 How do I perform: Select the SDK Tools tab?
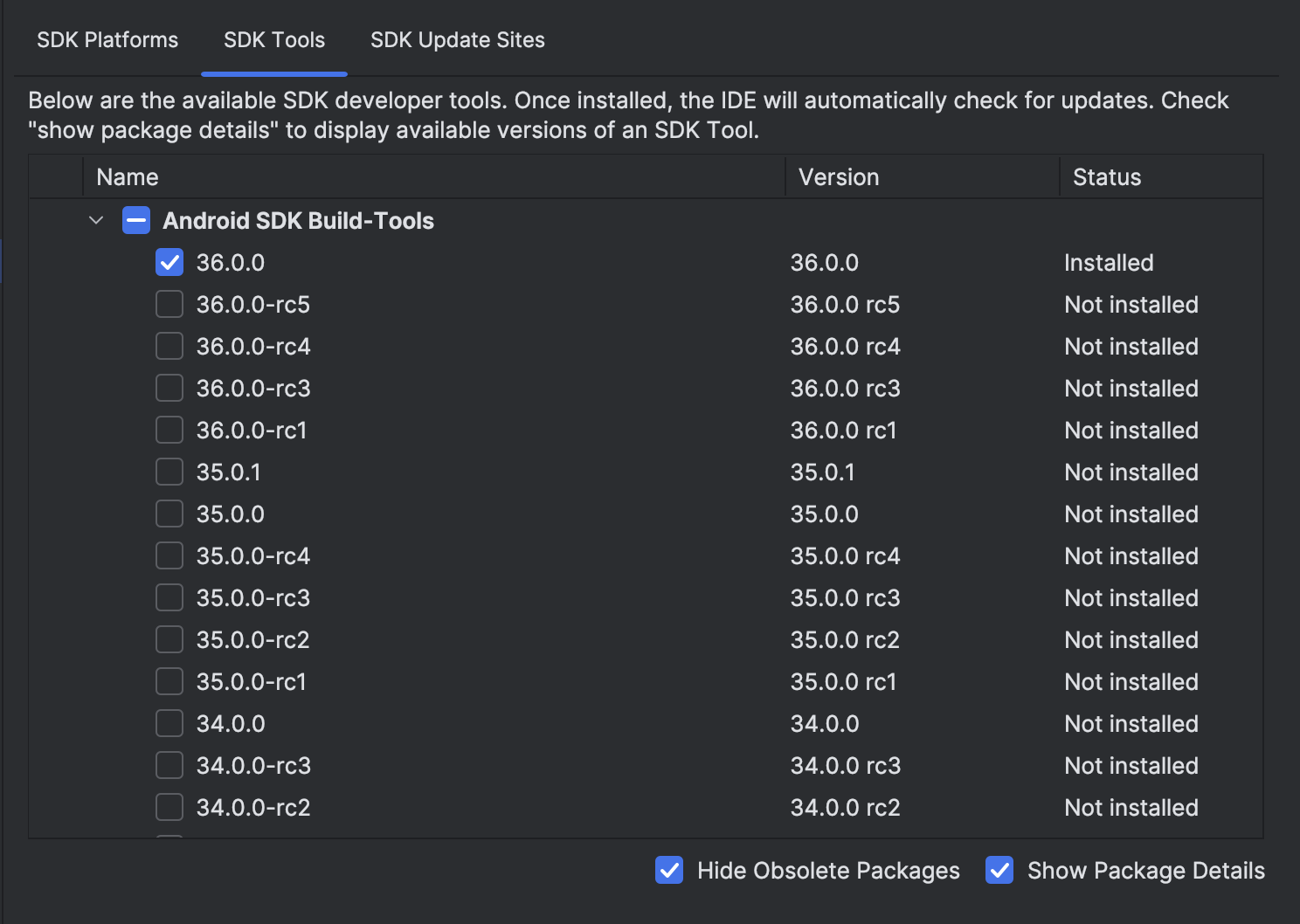pos(274,40)
